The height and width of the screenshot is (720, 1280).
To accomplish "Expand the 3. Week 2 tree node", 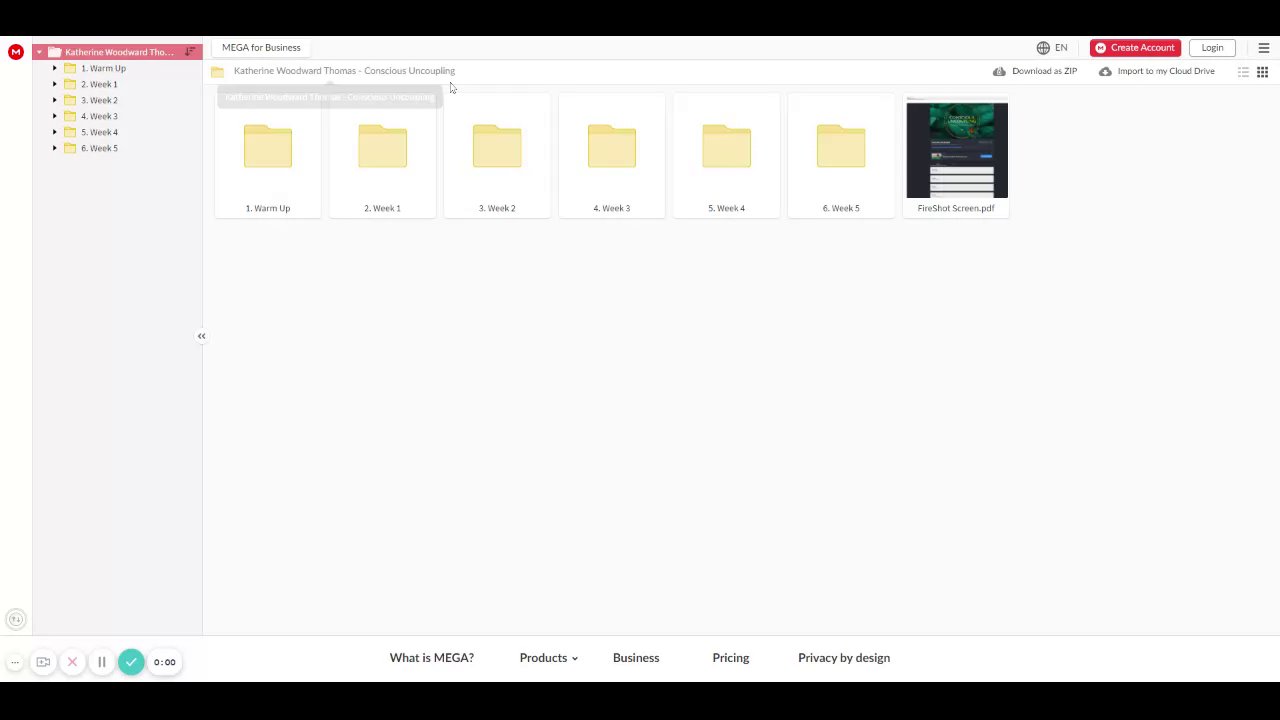I will 55,100.
